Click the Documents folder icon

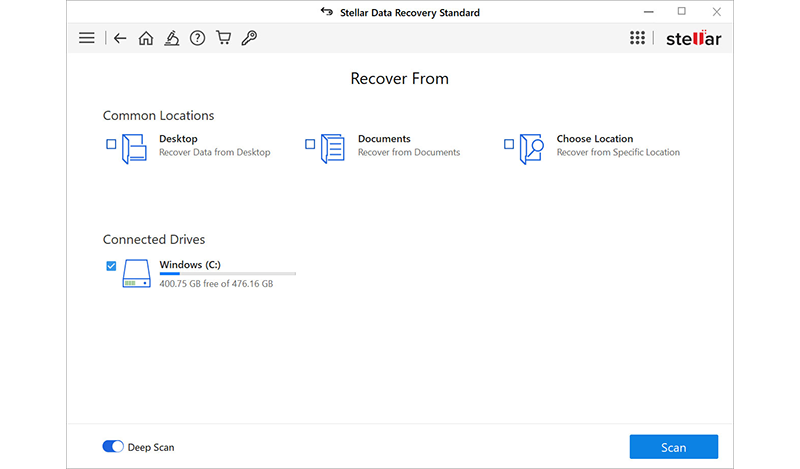tap(333, 149)
